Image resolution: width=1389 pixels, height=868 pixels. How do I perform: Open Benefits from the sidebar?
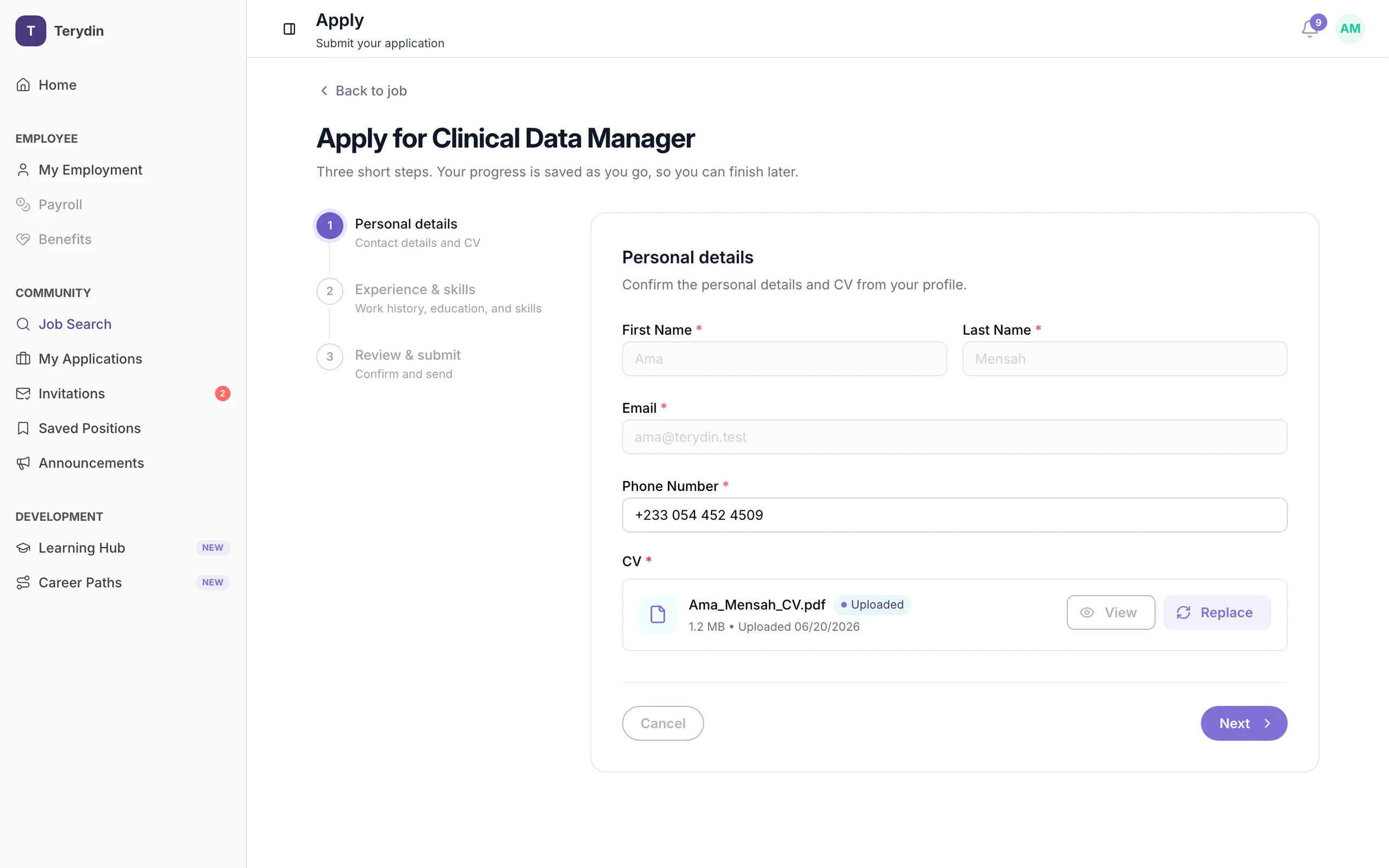[123, 239]
